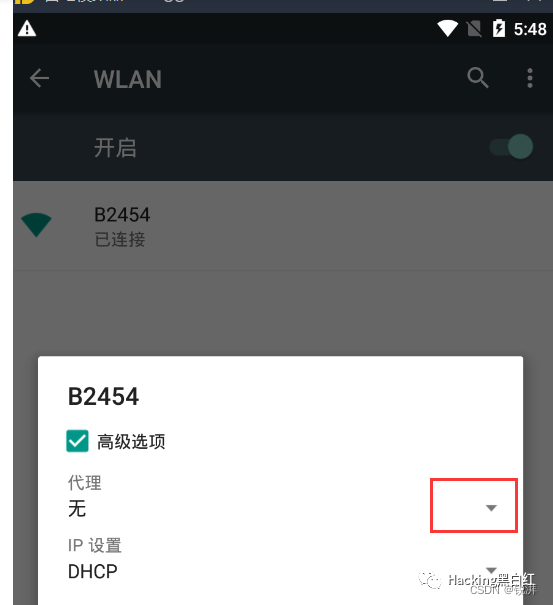Viewport: 553px width, 605px height.
Task: Tap the Wi-Fi signal status icon
Action: pyautogui.click(x=447, y=29)
